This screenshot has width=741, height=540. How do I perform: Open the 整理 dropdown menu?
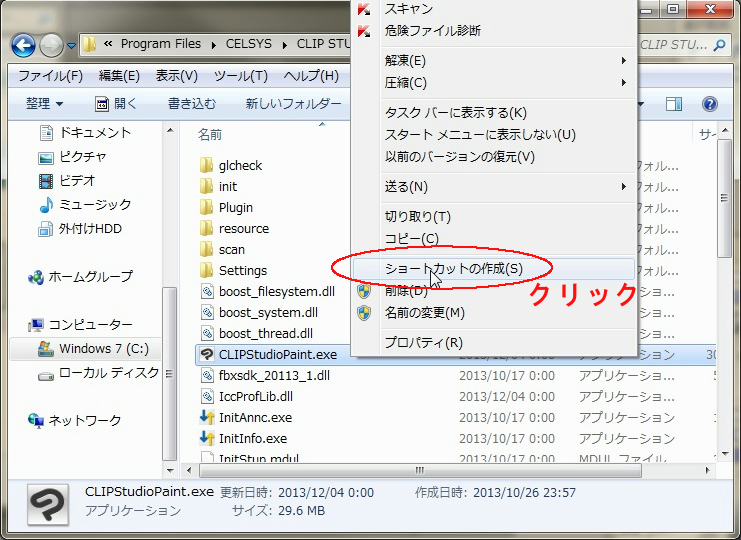click(x=44, y=104)
